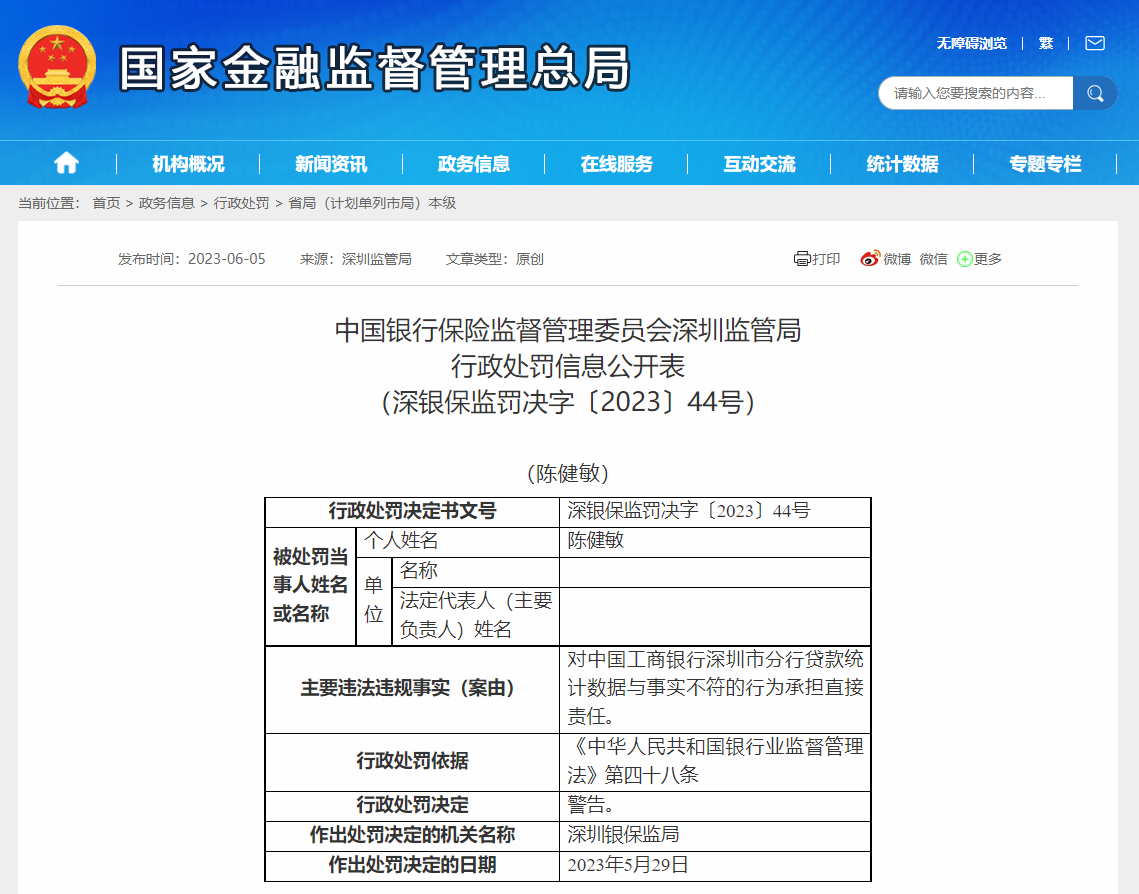This screenshot has width=1139, height=894.
Task: Open 无障碍浏览 accessibility mode
Action: [971, 44]
